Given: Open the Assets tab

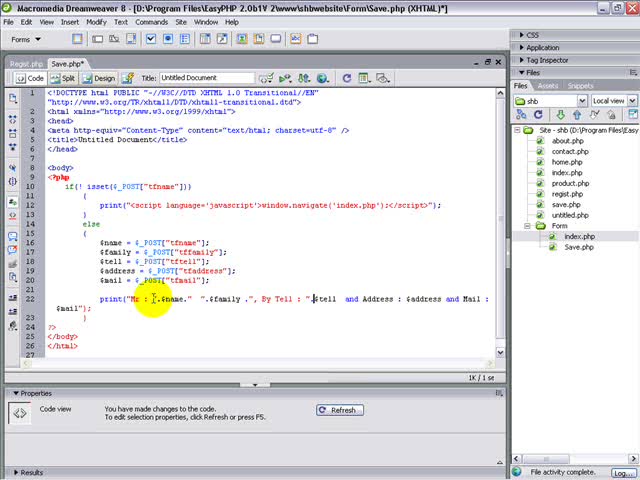Looking at the screenshot, I should pos(548,86).
